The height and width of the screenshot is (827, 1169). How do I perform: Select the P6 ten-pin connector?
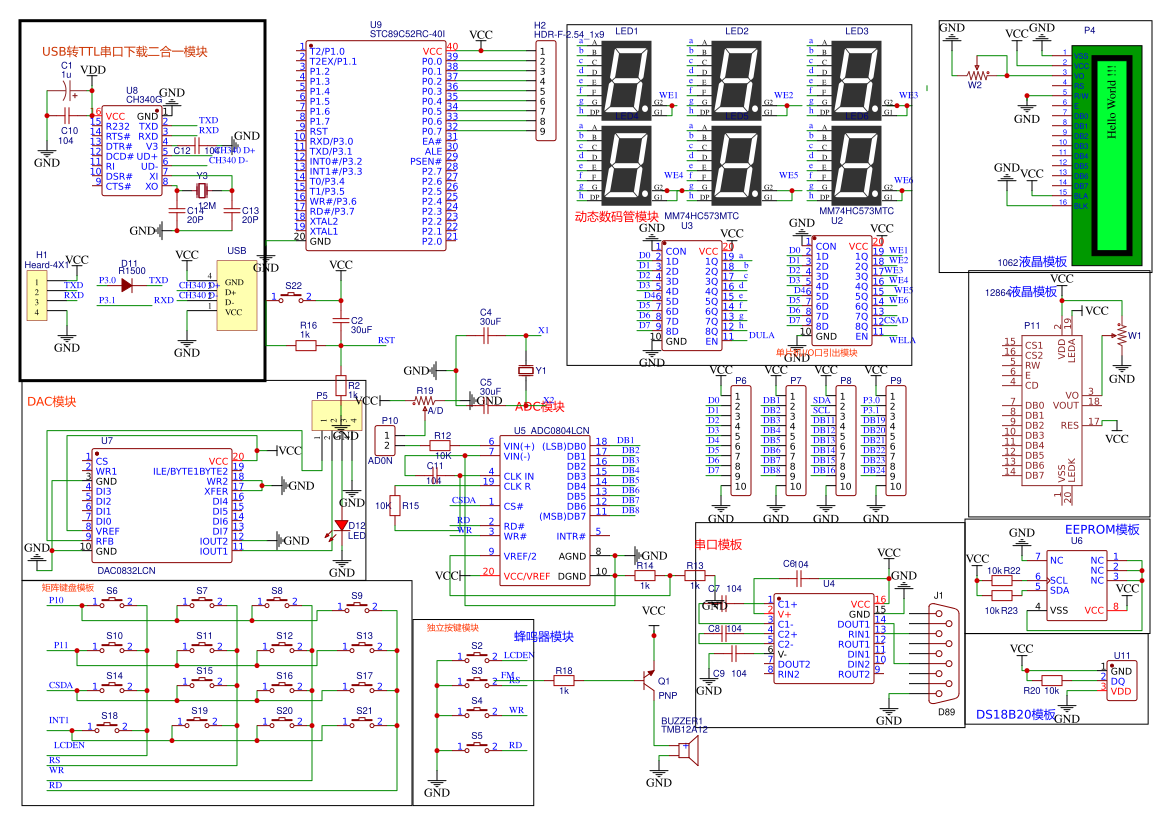pos(740,441)
